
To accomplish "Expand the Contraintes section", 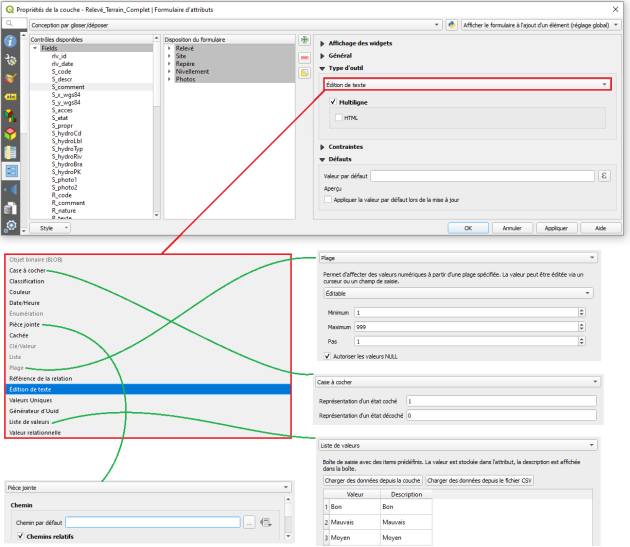I will tap(322, 147).
